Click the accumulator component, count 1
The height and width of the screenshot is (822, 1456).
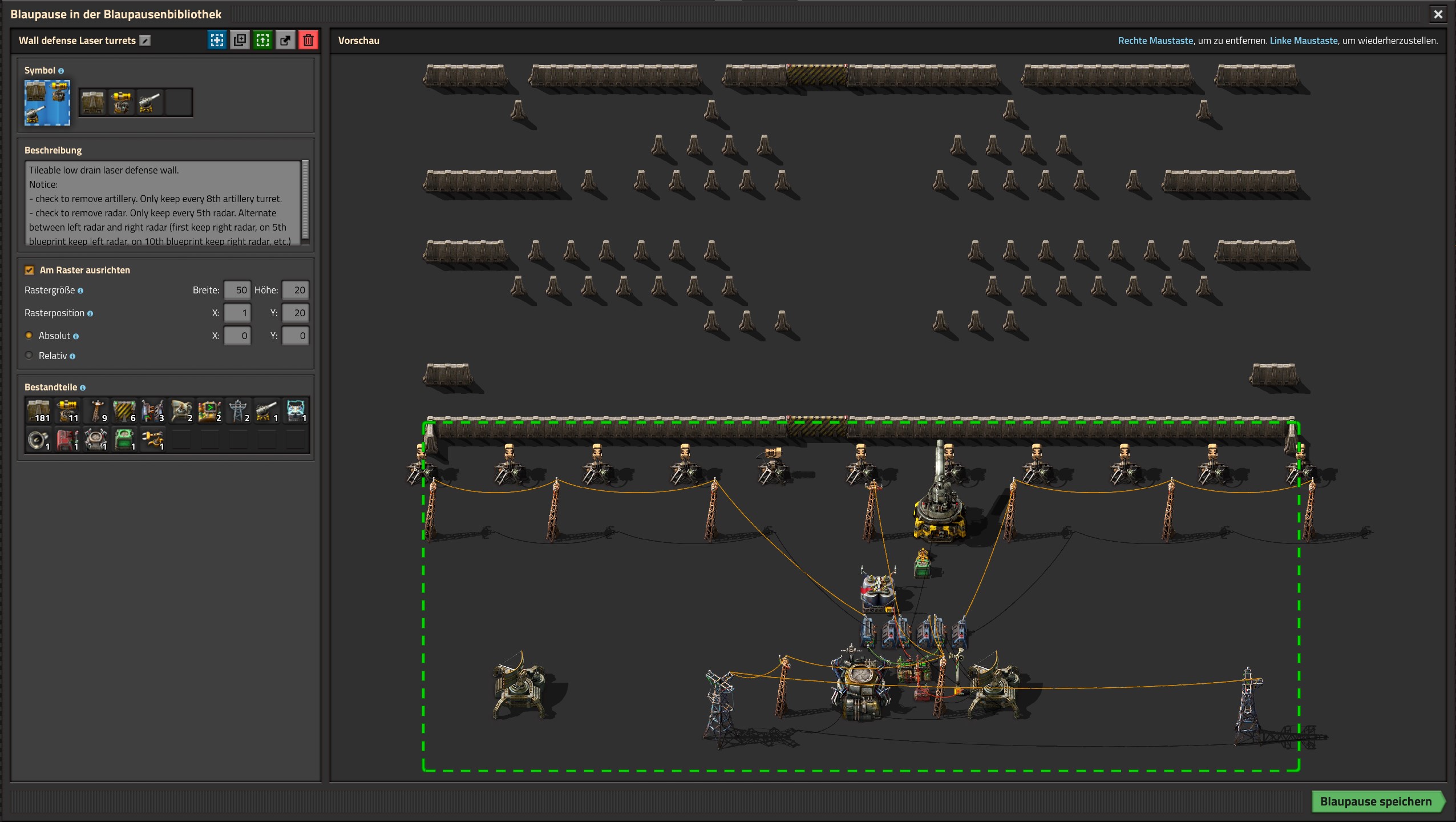(x=296, y=411)
